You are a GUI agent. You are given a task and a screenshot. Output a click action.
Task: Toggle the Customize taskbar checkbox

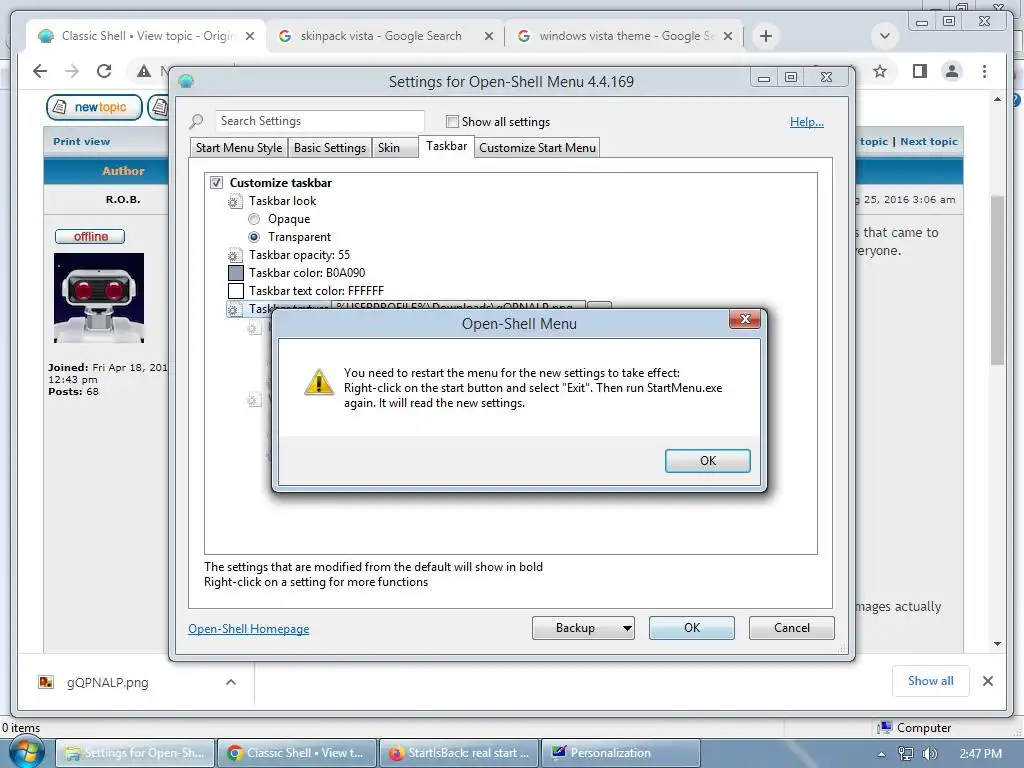tap(216, 183)
